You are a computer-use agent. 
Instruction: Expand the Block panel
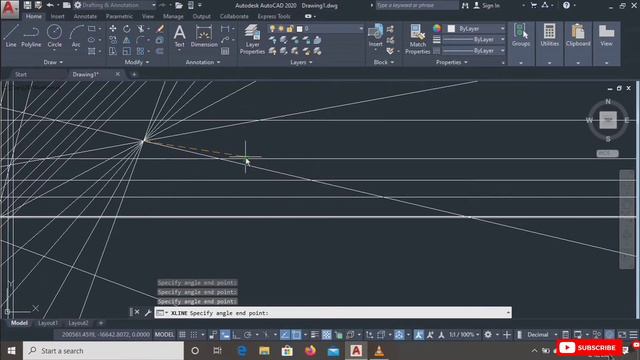pyautogui.click(x=384, y=62)
